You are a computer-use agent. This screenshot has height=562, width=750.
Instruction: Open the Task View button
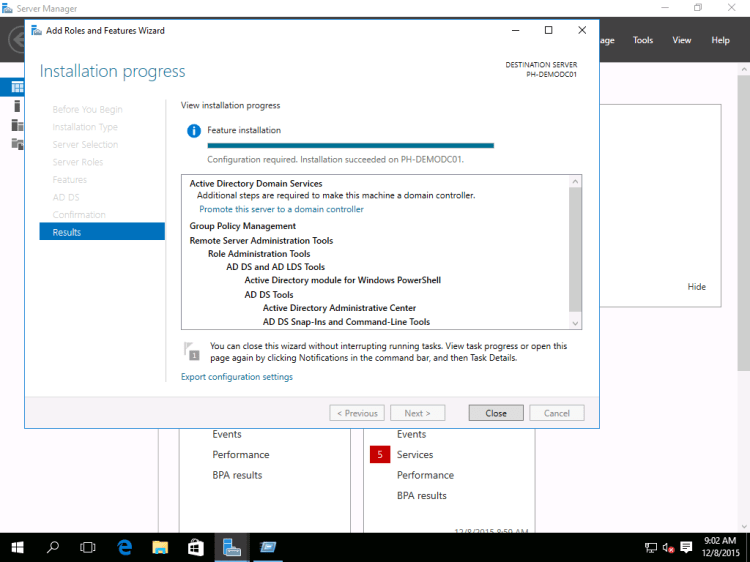coord(88,547)
